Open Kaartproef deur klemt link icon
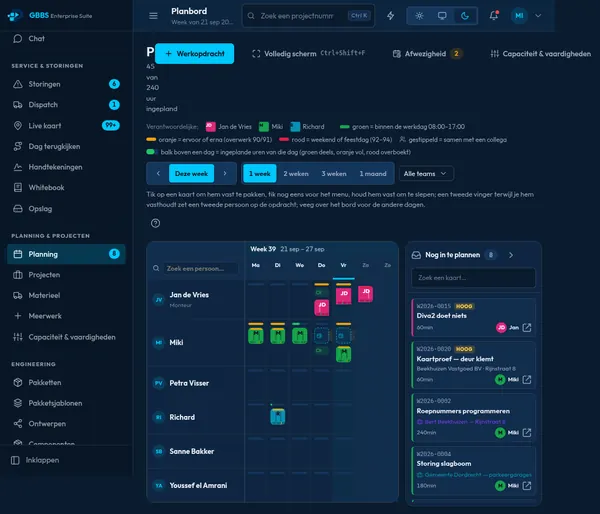 [x=527, y=379]
